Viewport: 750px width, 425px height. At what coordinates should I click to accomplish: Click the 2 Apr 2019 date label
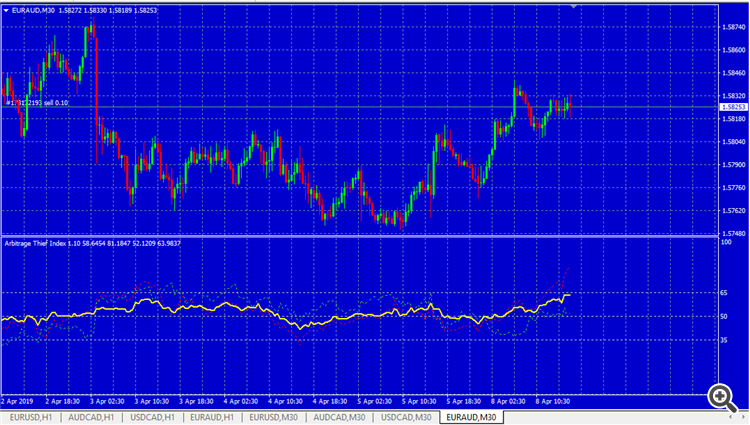(x=18, y=402)
